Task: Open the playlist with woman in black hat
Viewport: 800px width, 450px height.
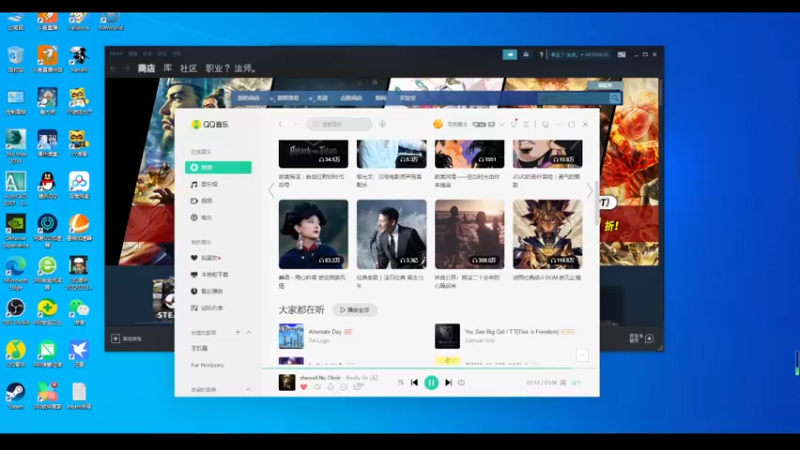Action: click(x=313, y=234)
